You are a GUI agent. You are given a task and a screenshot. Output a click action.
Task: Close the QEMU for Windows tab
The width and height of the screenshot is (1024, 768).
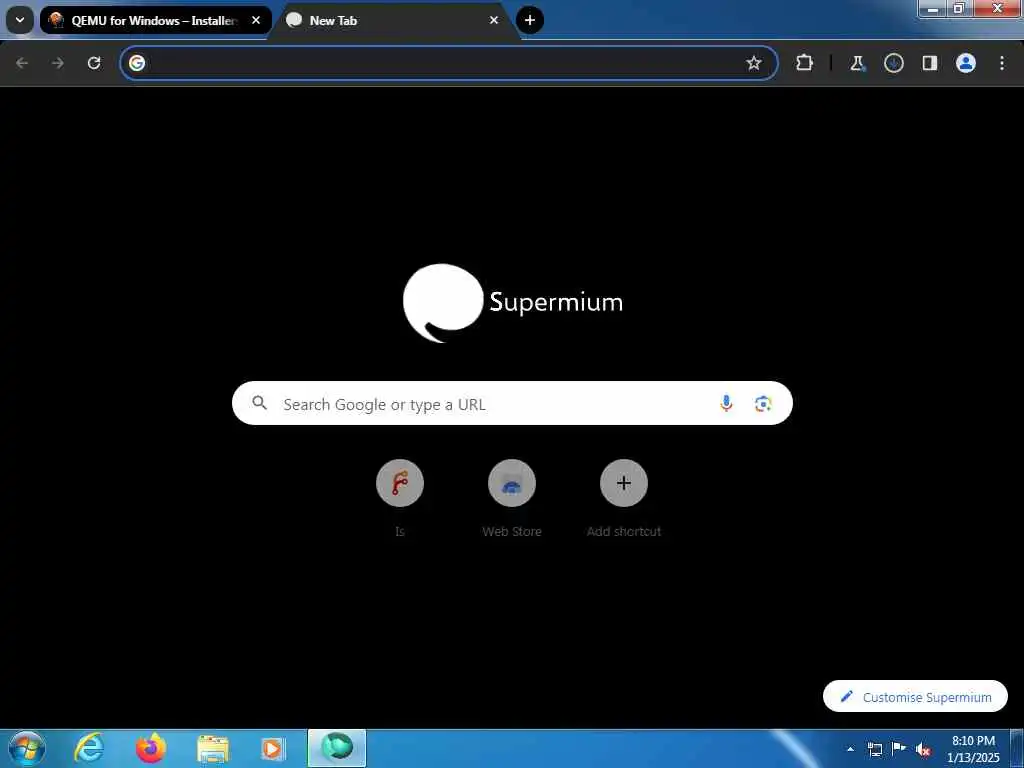point(256,20)
